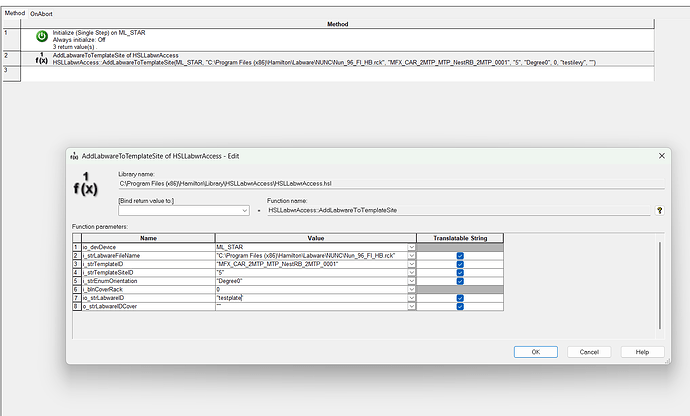This screenshot has width=690, height=416.
Task: Expand the i_strEnumOrientation value dropdown
Action: [410, 281]
